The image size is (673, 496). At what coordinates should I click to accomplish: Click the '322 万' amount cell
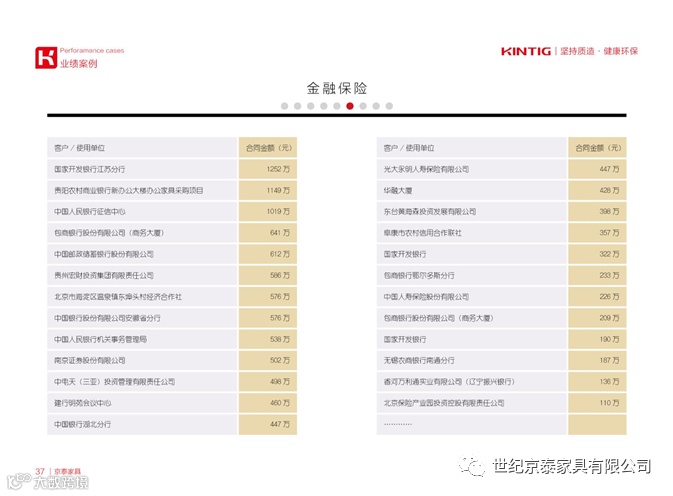click(x=597, y=254)
